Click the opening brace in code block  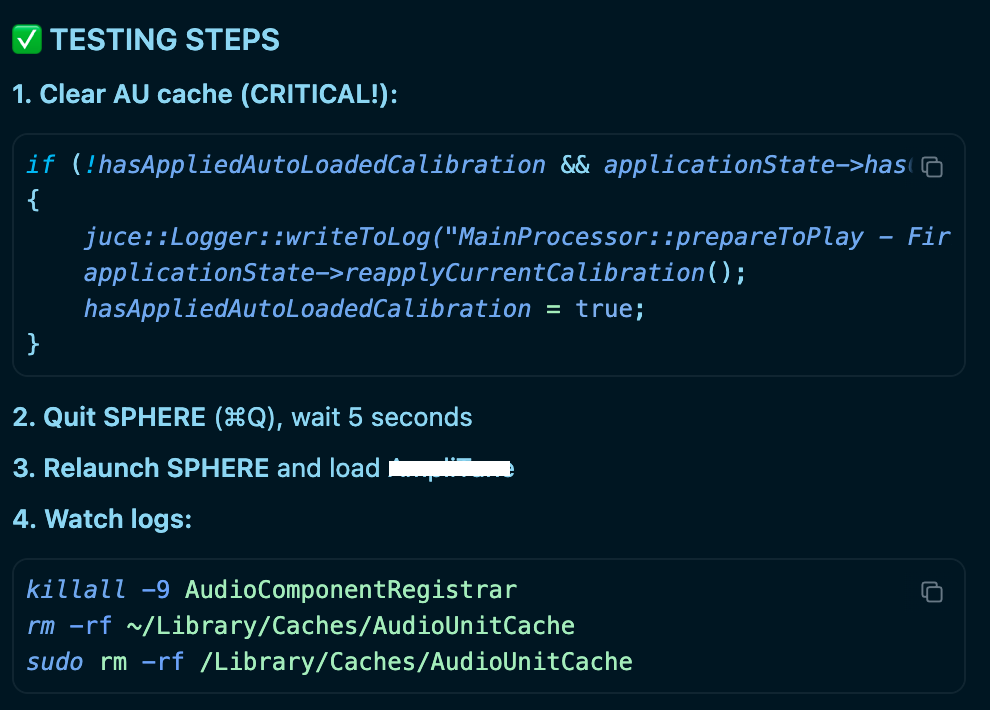click(33, 201)
